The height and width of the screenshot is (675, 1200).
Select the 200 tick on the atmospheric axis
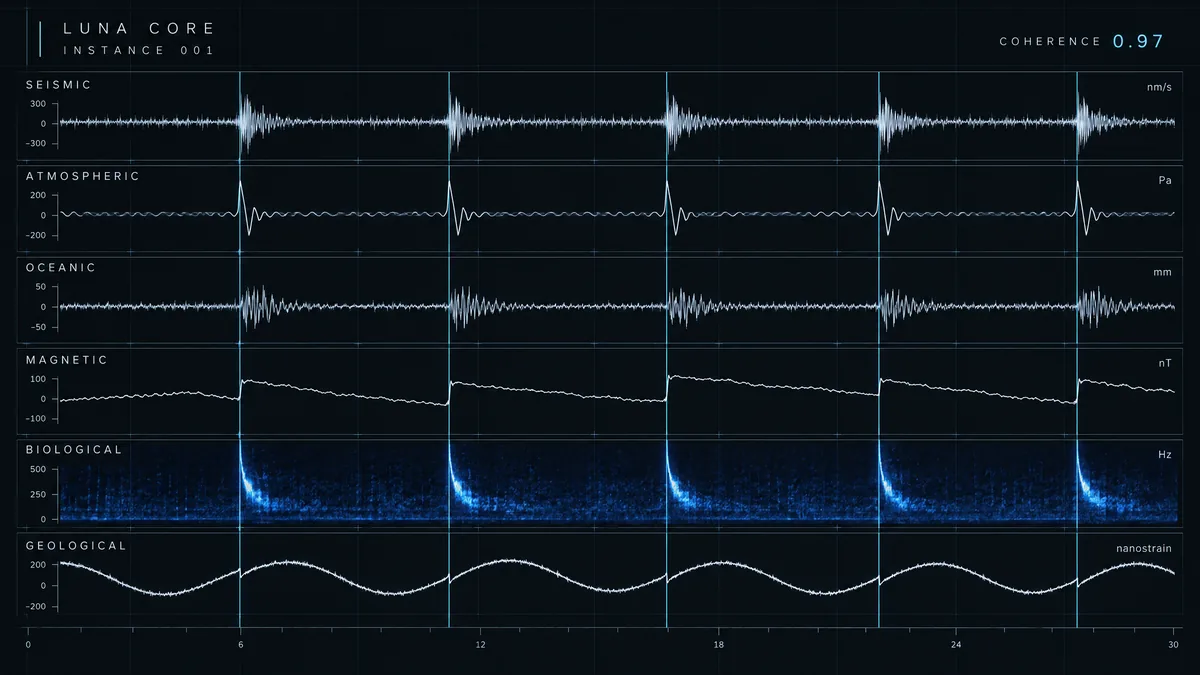point(38,196)
